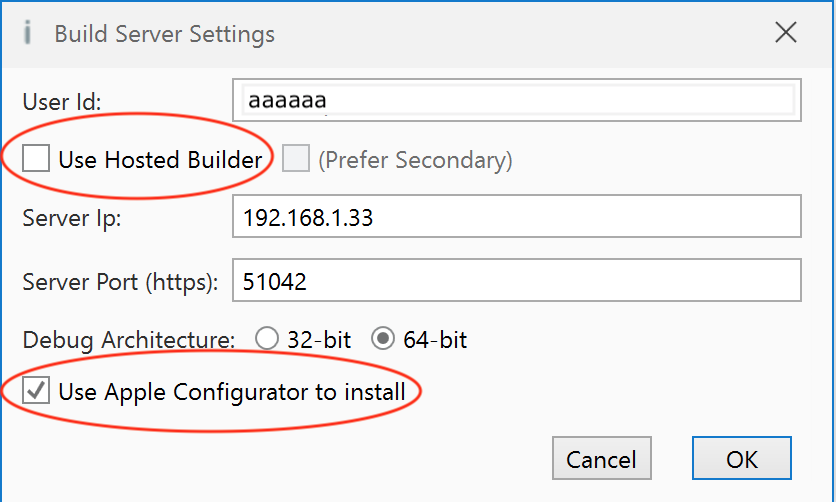Uncheck Use Apple Configurator to install
Screen dimensions: 836x502
37,391
